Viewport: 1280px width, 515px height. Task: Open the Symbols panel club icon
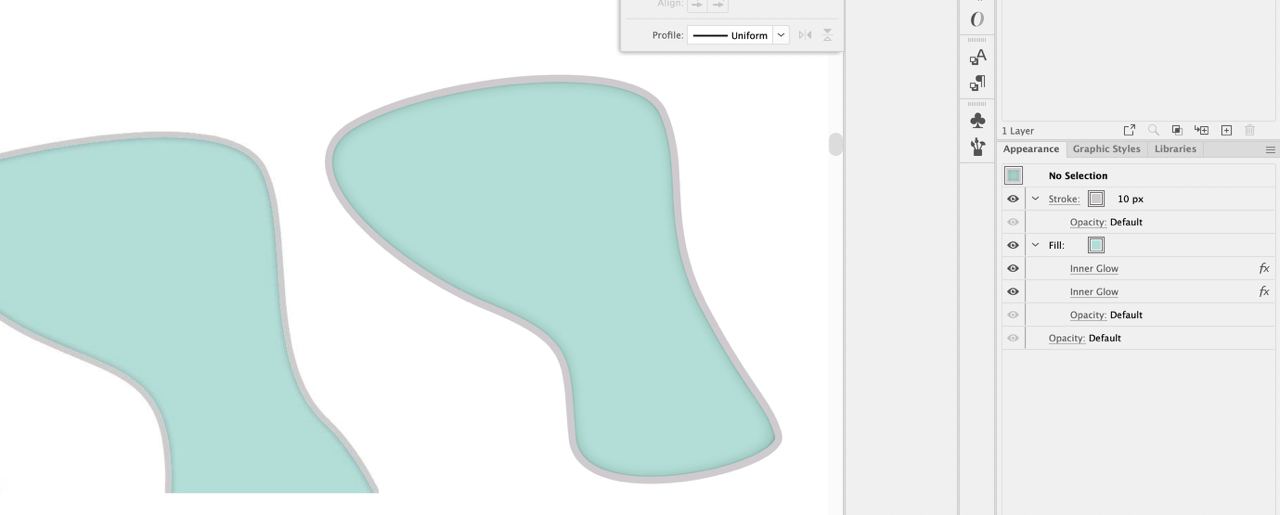(x=978, y=121)
